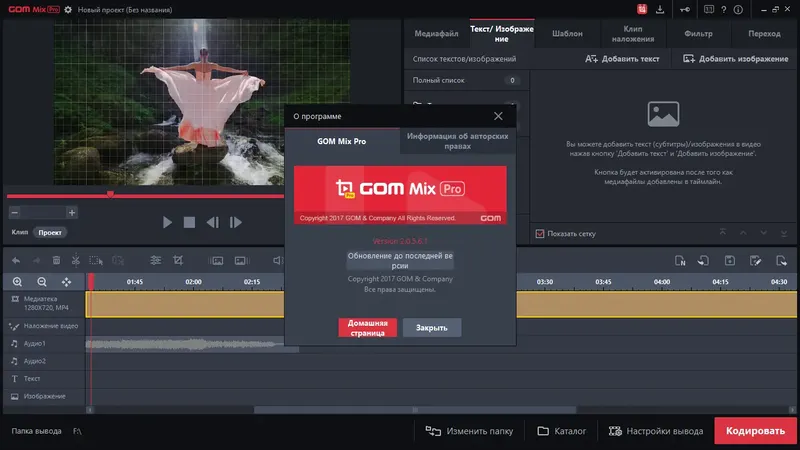The height and width of the screenshot is (450, 800).
Task: Click the save-as pencil icon
Action: coord(756,261)
